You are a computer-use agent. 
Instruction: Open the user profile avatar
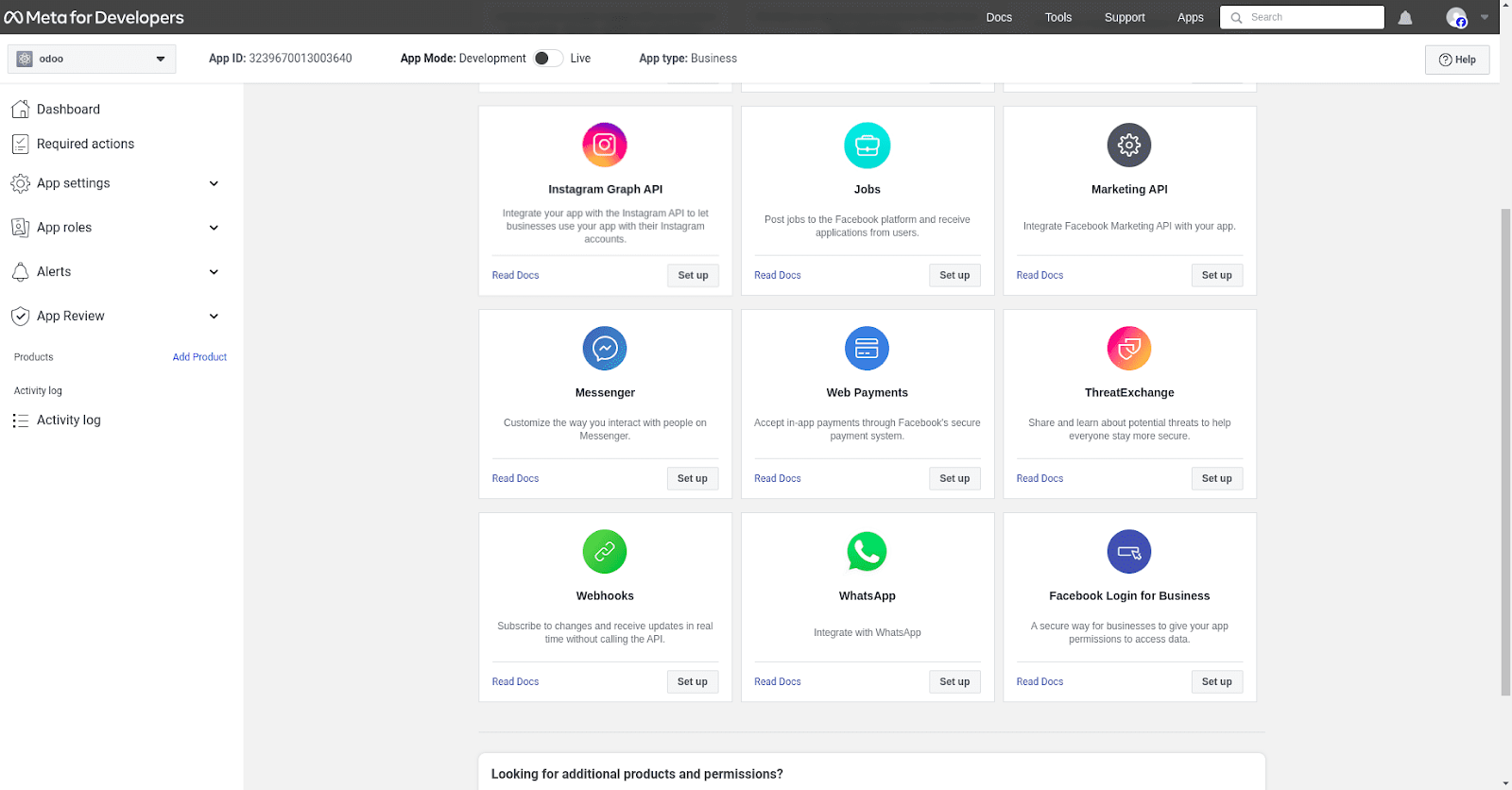pos(1456,17)
